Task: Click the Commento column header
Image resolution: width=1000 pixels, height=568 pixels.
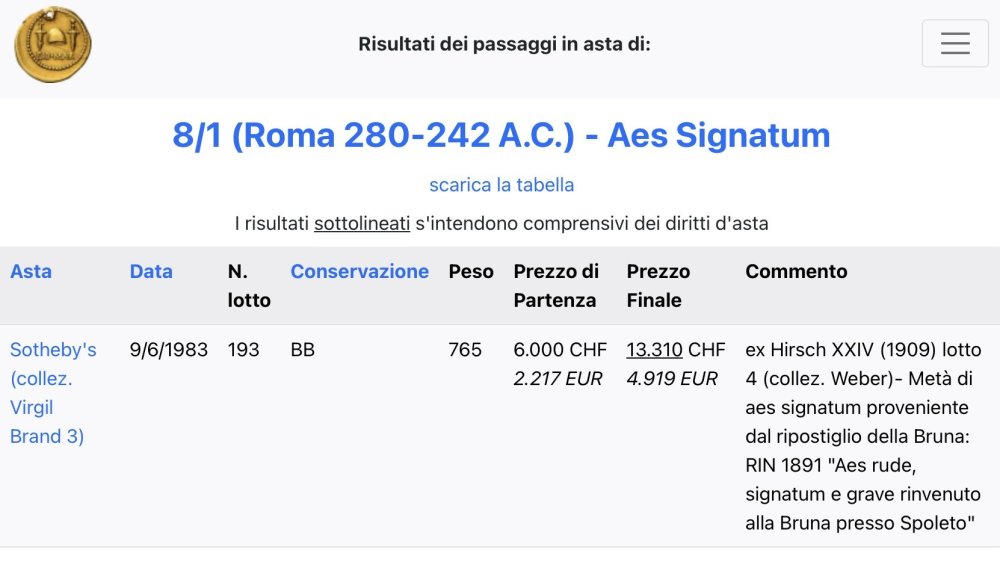Action: 796,271
